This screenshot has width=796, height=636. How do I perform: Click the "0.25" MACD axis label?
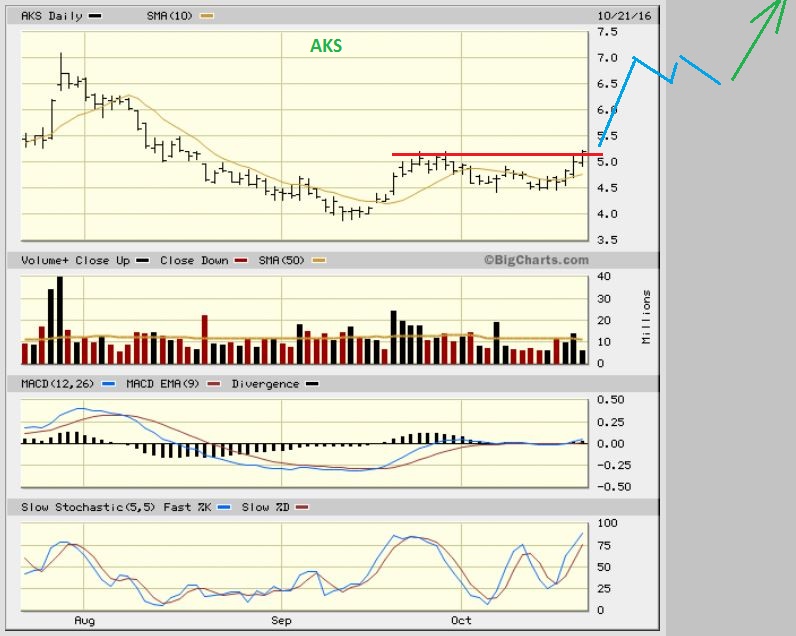[x=611, y=422]
